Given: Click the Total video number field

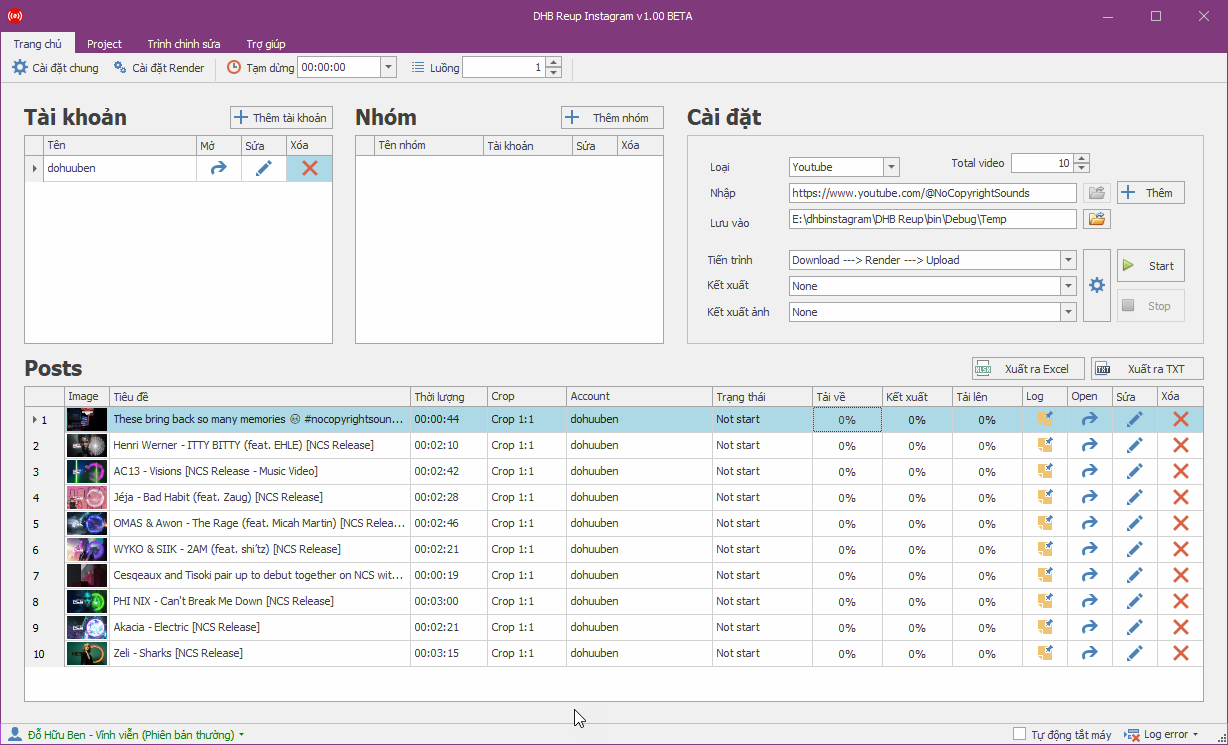Looking at the screenshot, I should [1042, 163].
